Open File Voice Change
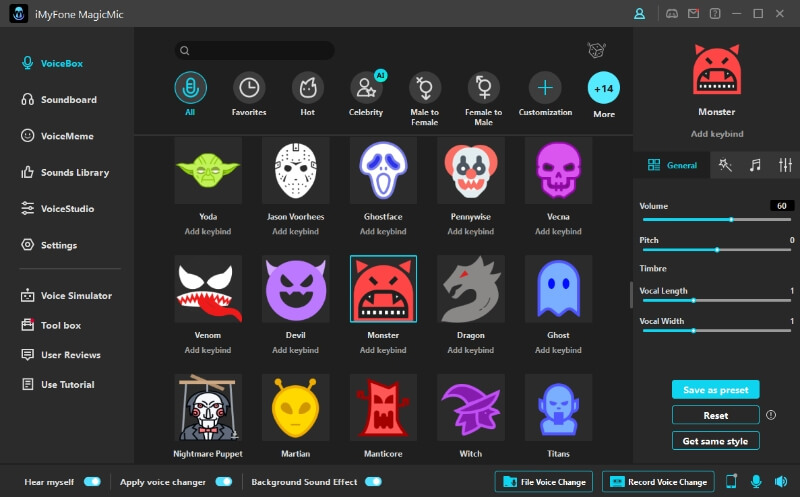This screenshot has height=497, width=800. pyautogui.click(x=544, y=482)
